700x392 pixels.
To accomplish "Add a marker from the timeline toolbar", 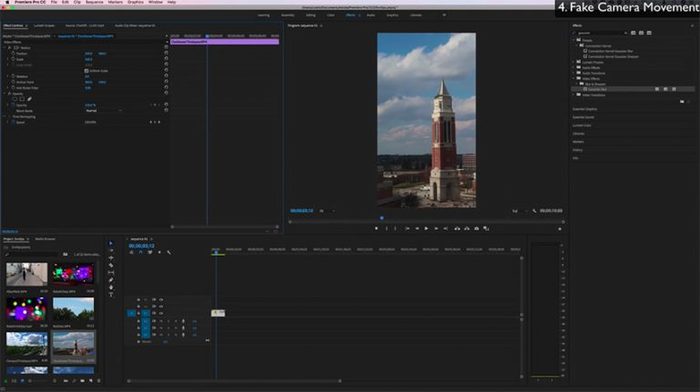I will 159,252.
